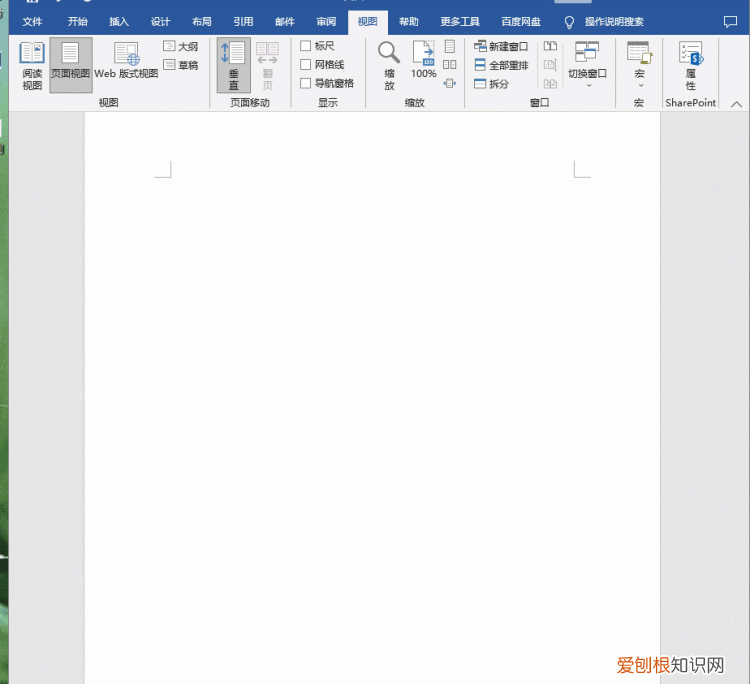Enable the Ruler (标尺) checkbox

point(306,47)
